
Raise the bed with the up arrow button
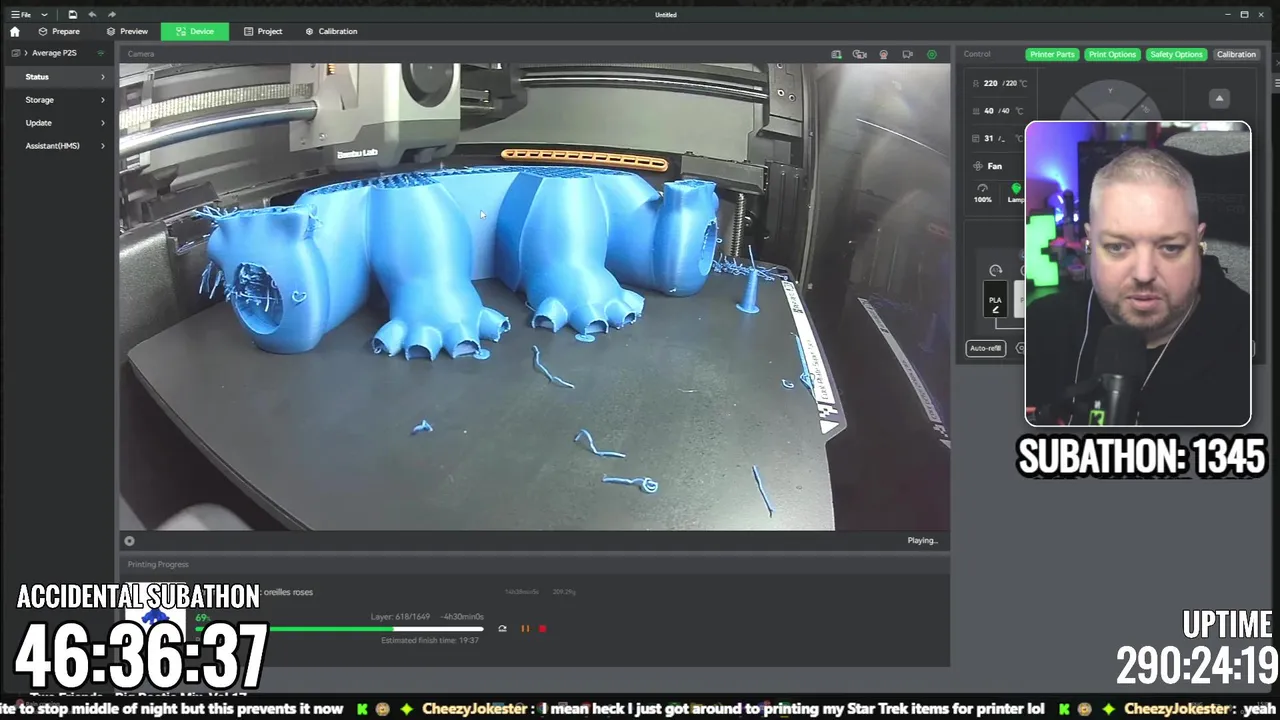[x=1219, y=98]
